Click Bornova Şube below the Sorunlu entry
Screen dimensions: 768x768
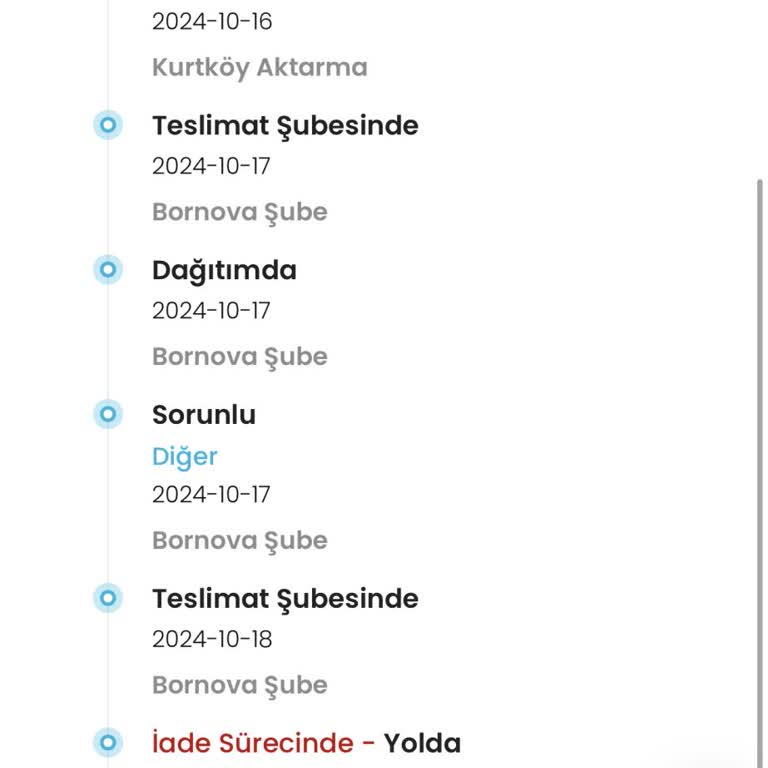coord(240,541)
